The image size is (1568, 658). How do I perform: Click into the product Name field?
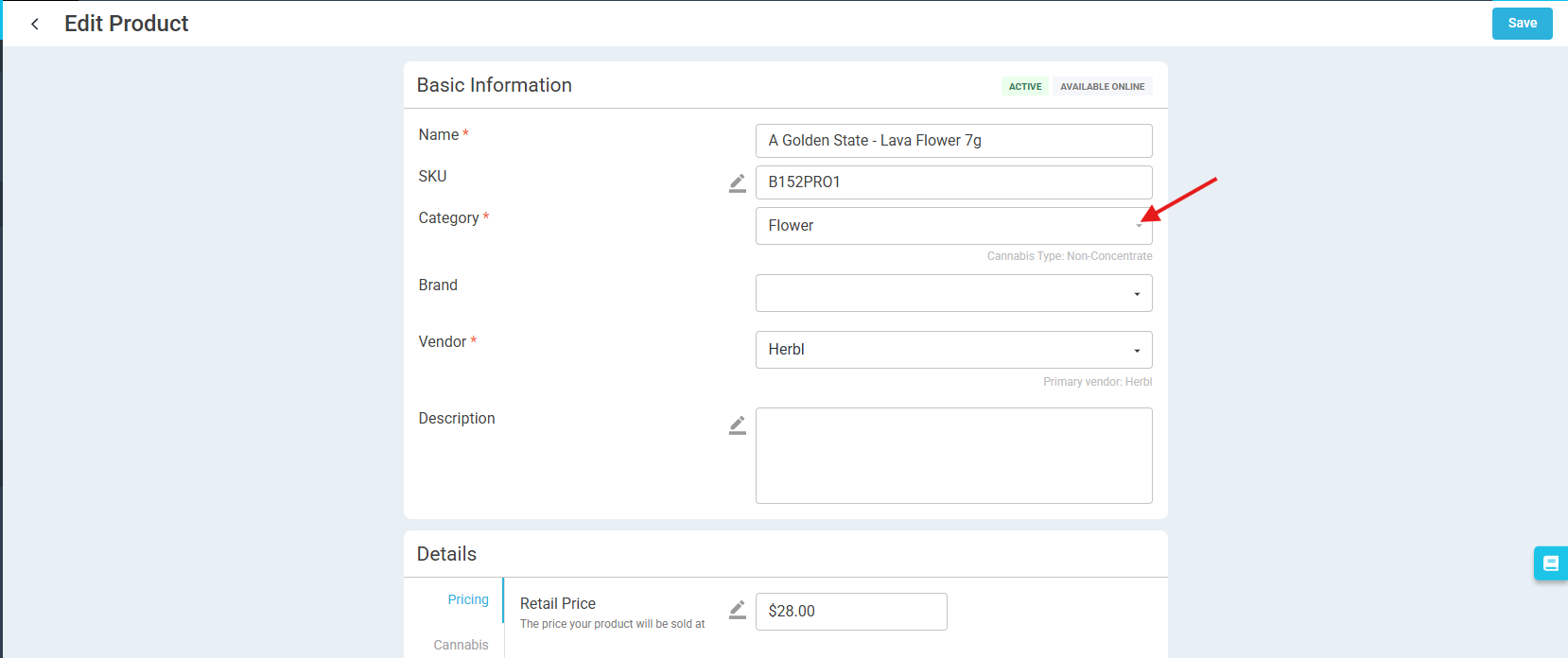pyautogui.click(x=953, y=141)
